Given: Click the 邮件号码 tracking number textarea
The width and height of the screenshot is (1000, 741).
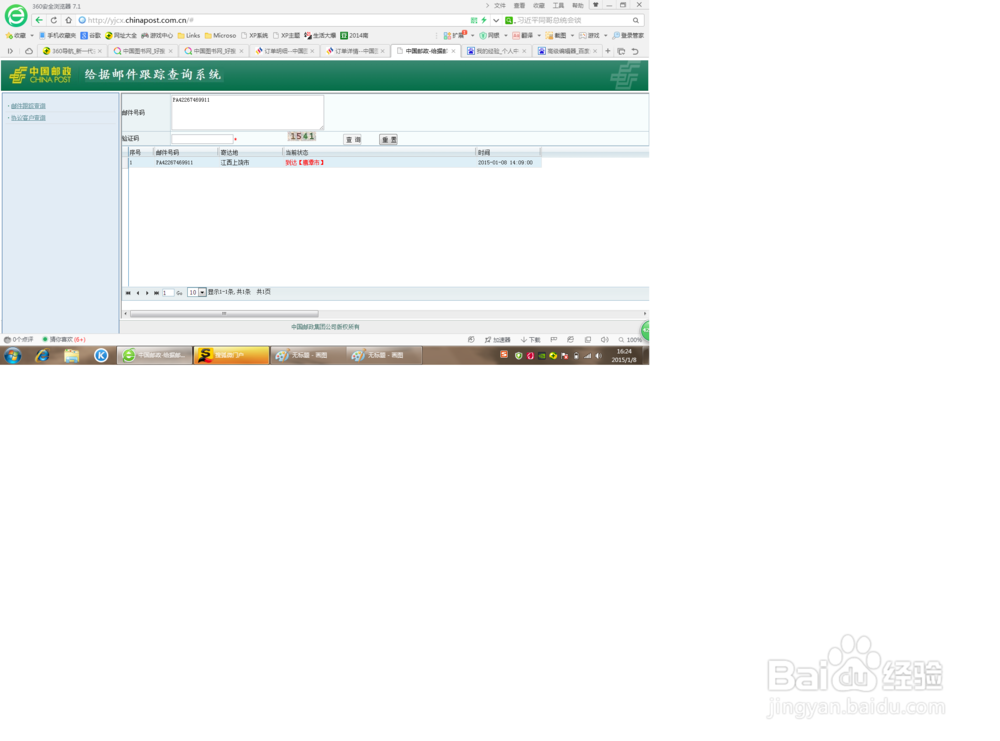Looking at the screenshot, I should tap(247, 112).
